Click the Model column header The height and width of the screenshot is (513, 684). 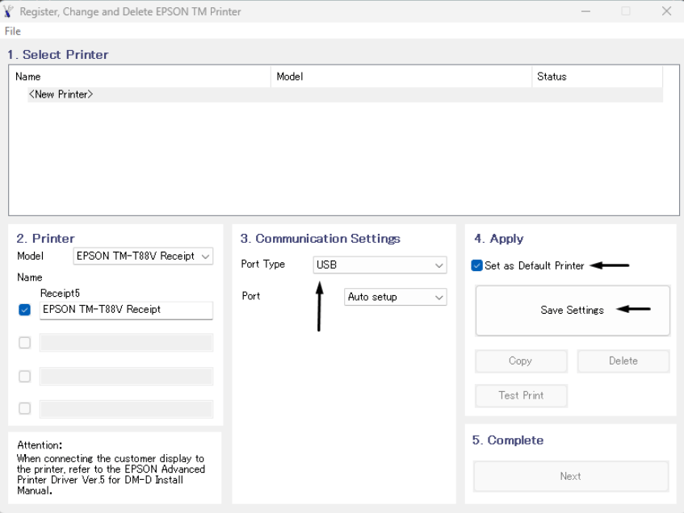[x=400, y=77]
